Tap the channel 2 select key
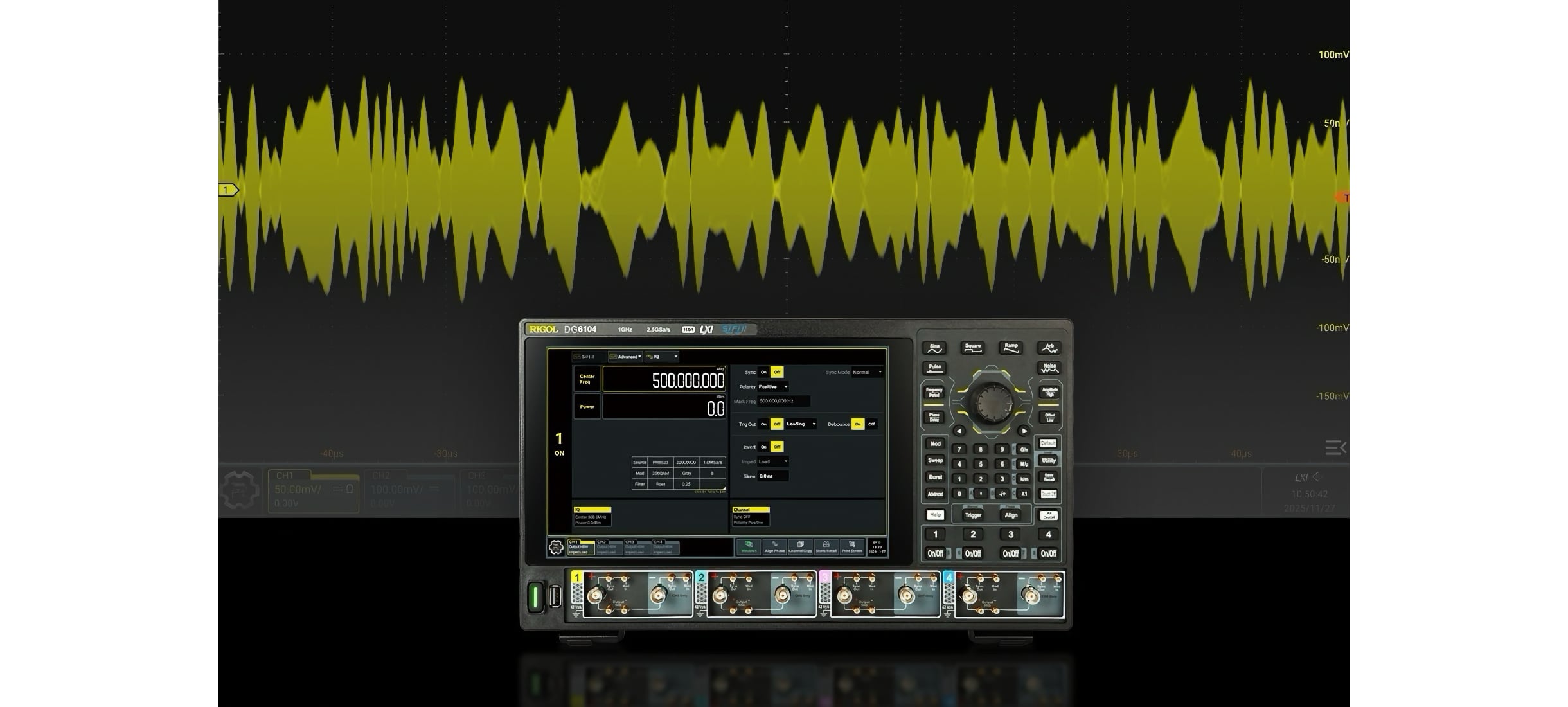 [x=973, y=534]
